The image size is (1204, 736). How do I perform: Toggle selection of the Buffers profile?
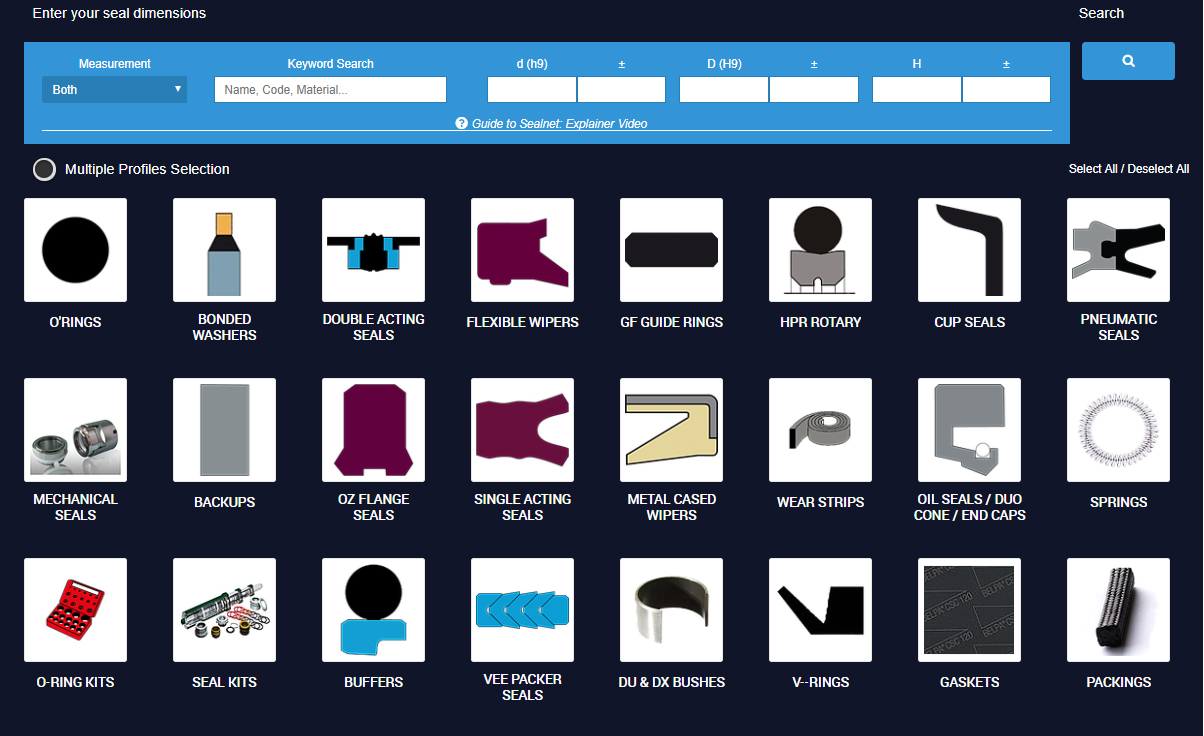click(373, 610)
